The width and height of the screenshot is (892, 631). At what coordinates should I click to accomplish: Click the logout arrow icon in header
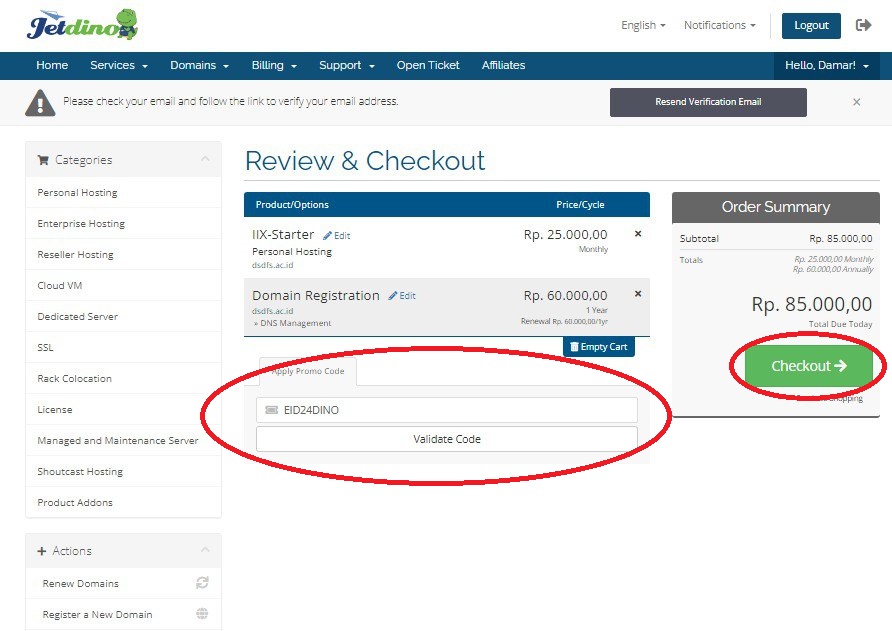point(864,26)
